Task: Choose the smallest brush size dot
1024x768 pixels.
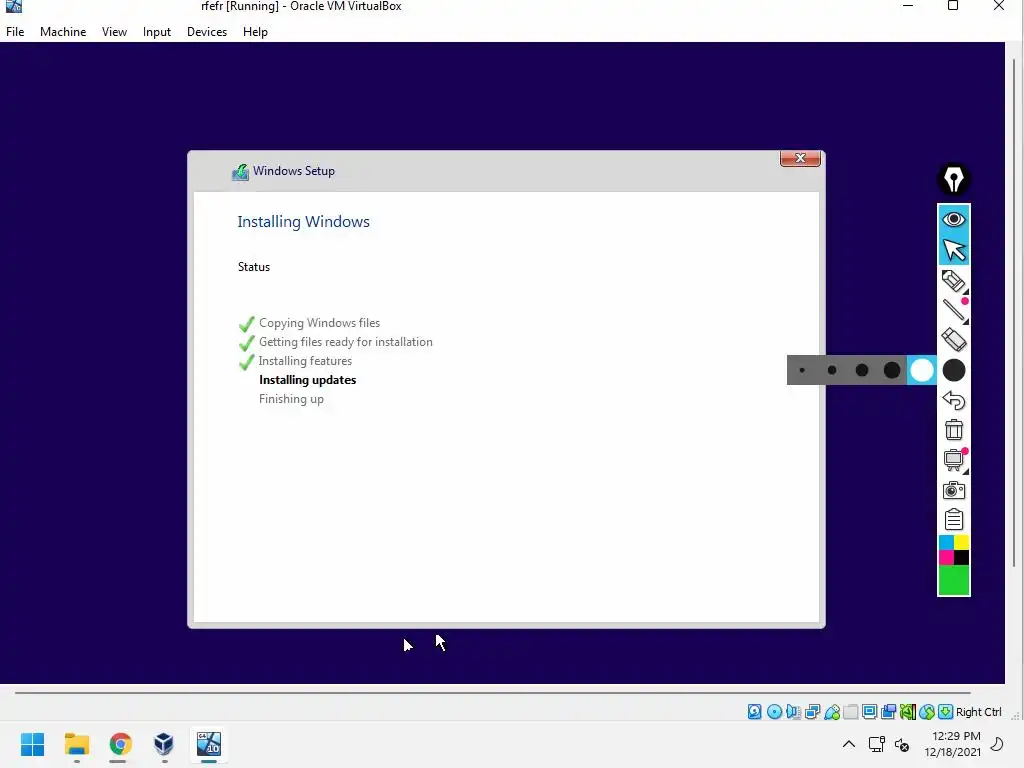Action: click(802, 370)
